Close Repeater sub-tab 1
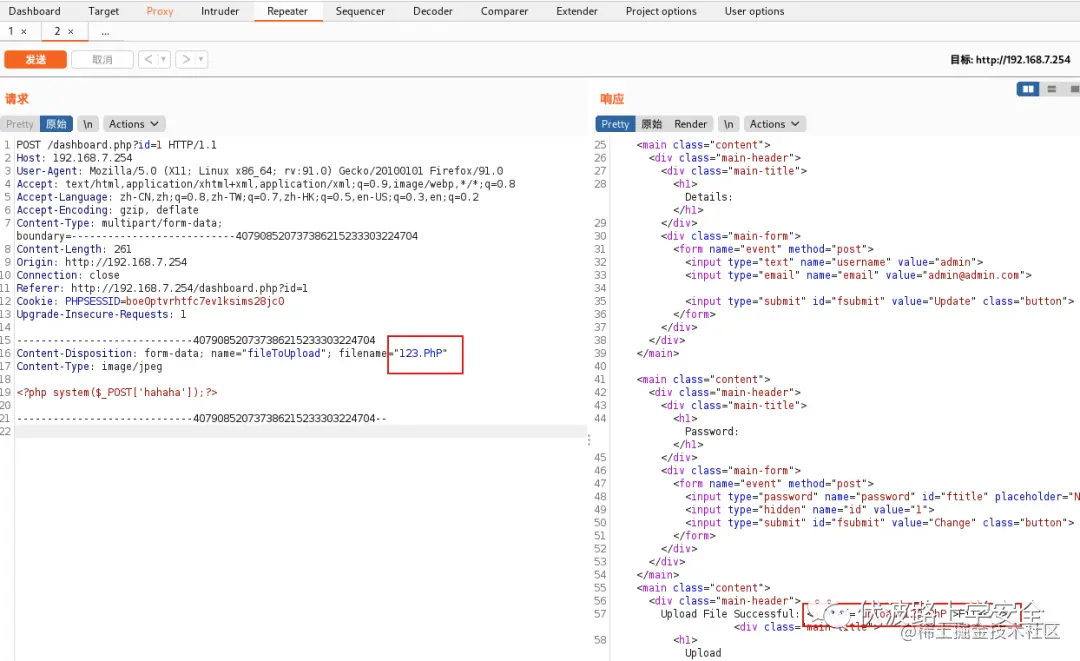The image size is (1080, 661). click(24, 32)
